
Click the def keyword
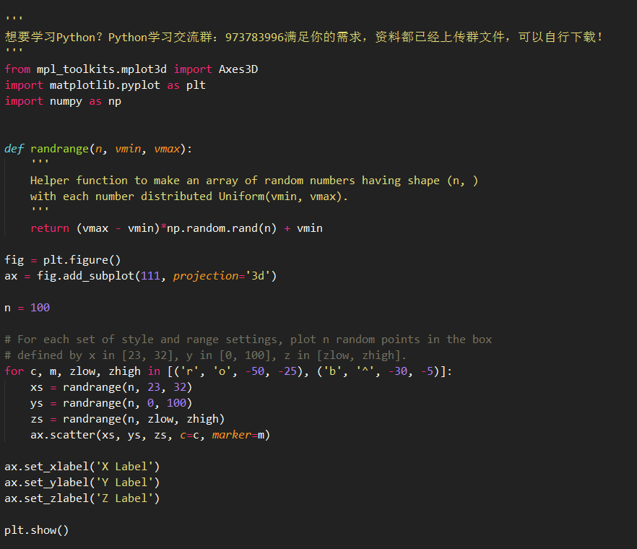(x=14, y=149)
